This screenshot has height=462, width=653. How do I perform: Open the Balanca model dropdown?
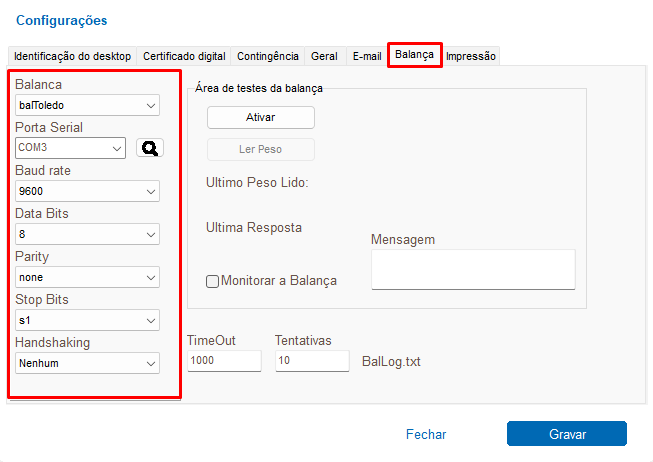pos(88,105)
